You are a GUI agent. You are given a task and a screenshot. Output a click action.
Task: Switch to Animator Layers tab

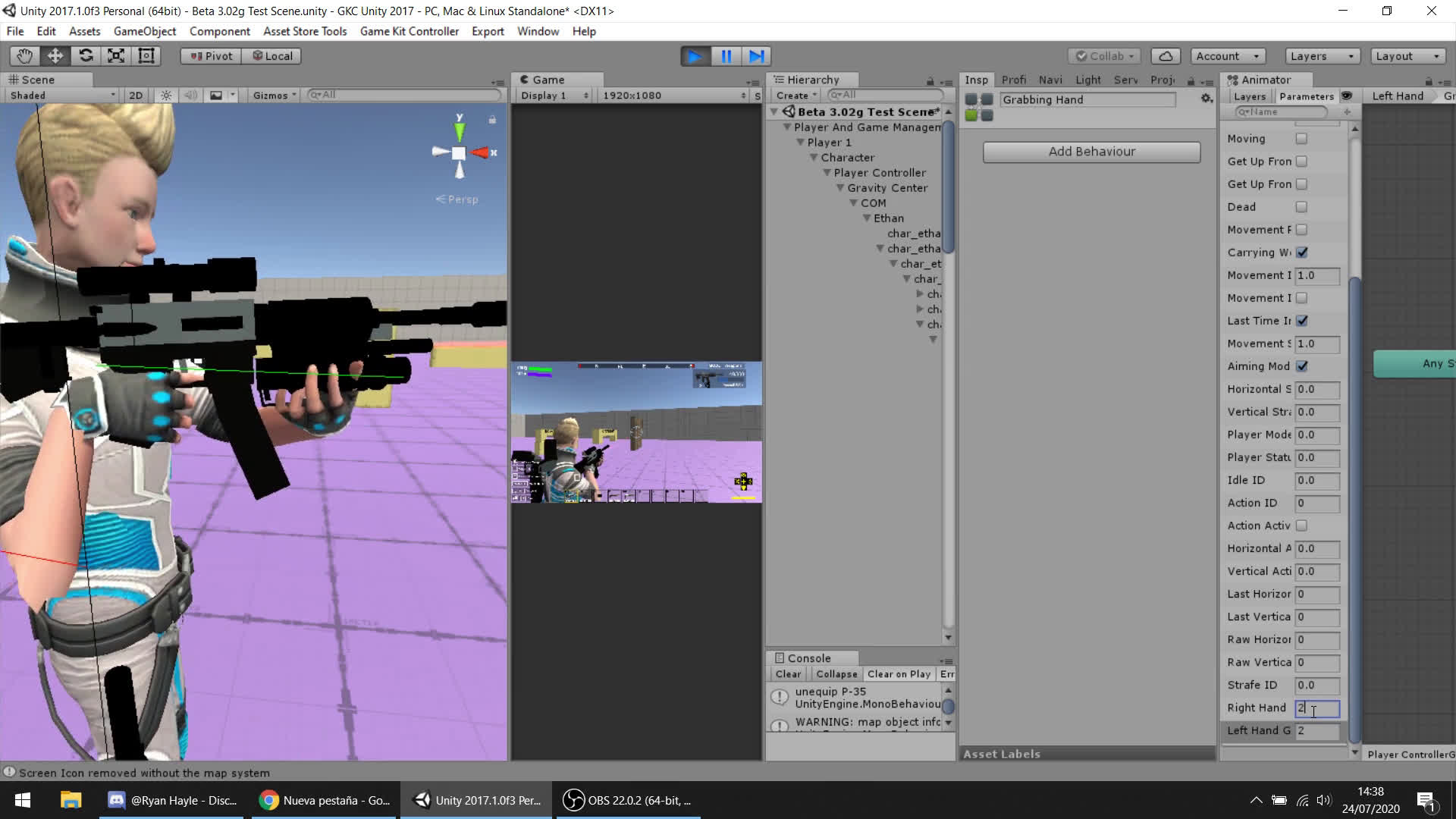point(1249,96)
